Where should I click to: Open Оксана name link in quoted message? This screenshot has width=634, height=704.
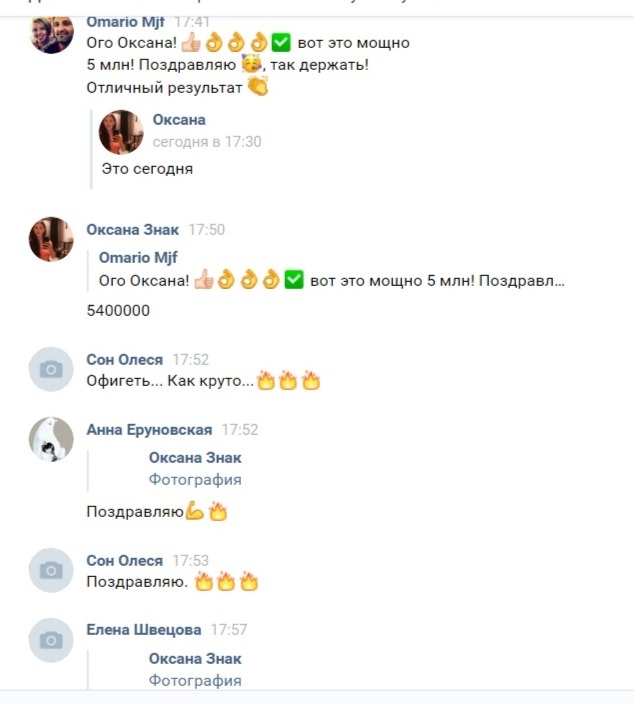coord(179,120)
